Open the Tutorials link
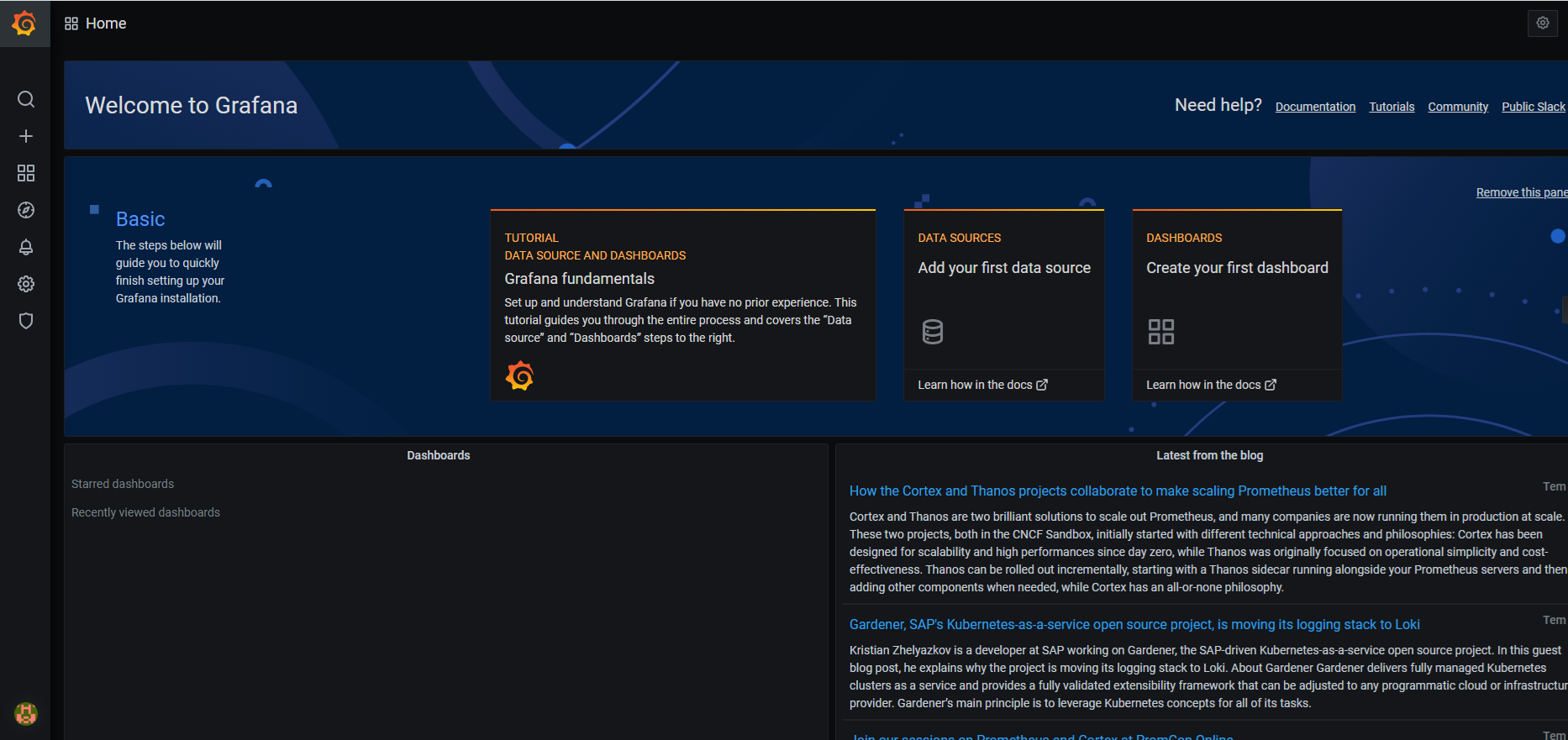The height and width of the screenshot is (740, 1568). [x=1392, y=107]
